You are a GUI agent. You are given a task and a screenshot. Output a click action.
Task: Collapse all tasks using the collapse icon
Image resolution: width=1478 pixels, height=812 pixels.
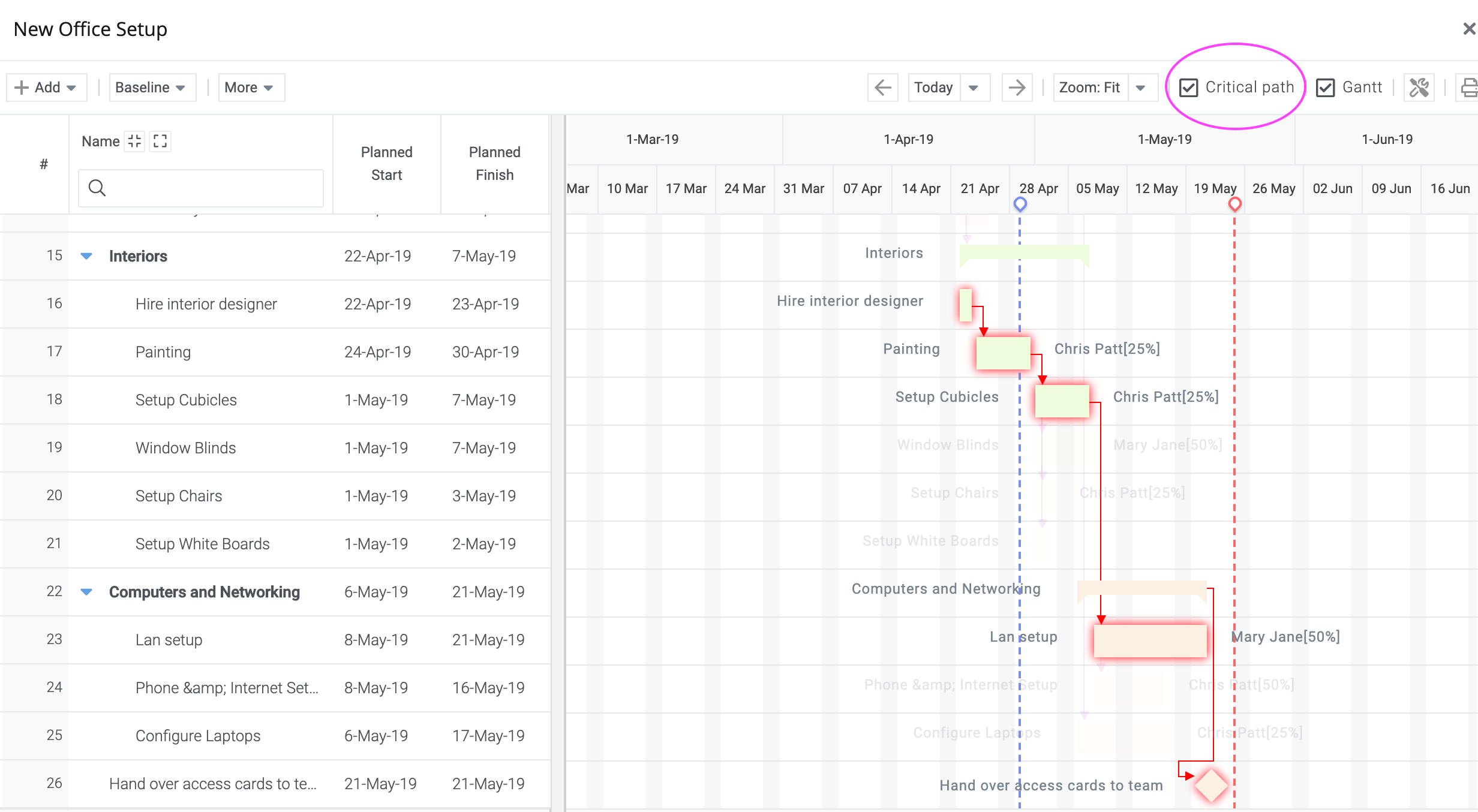pyautogui.click(x=134, y=141)
